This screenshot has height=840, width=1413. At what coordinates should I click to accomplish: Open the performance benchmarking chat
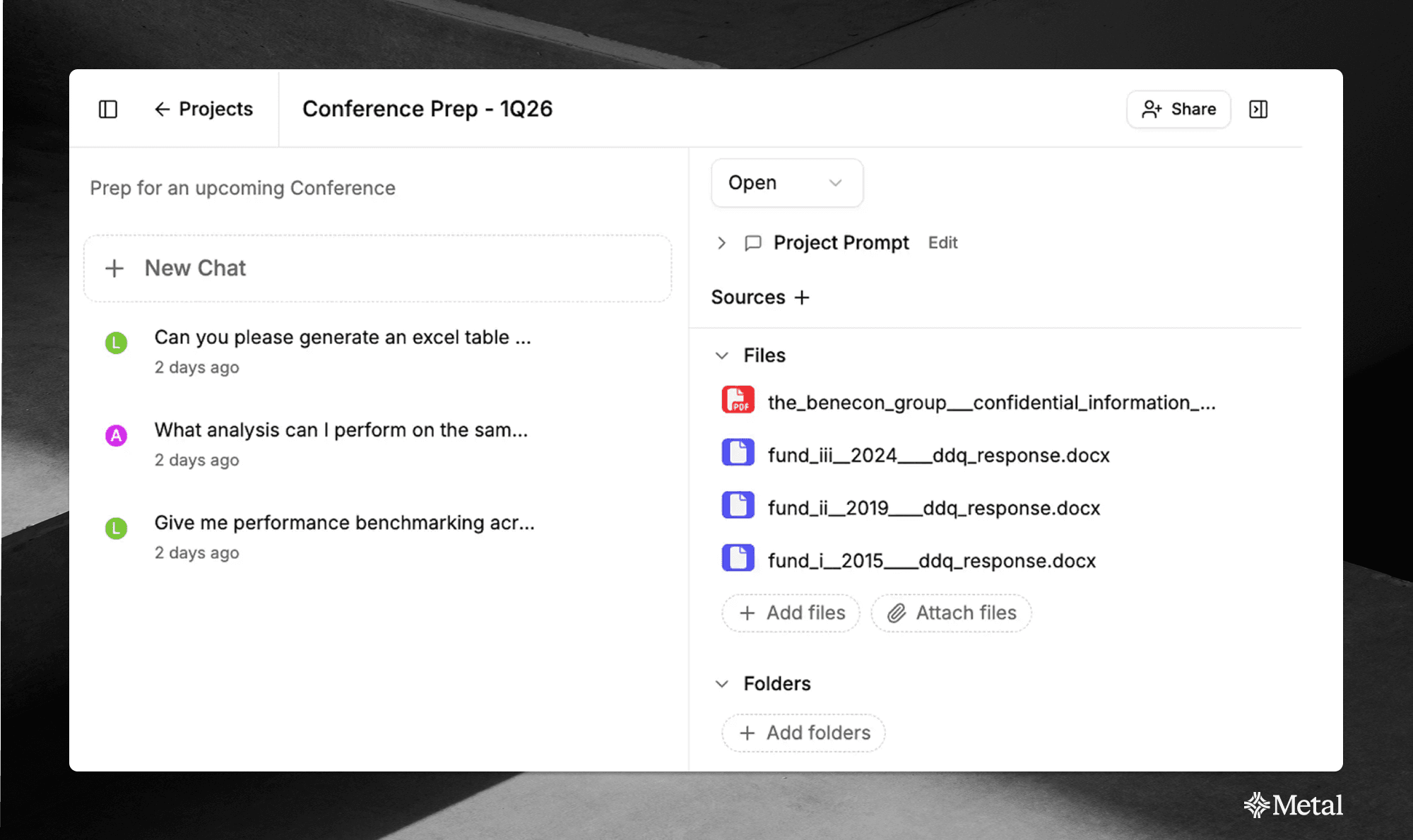pos(344,523)
